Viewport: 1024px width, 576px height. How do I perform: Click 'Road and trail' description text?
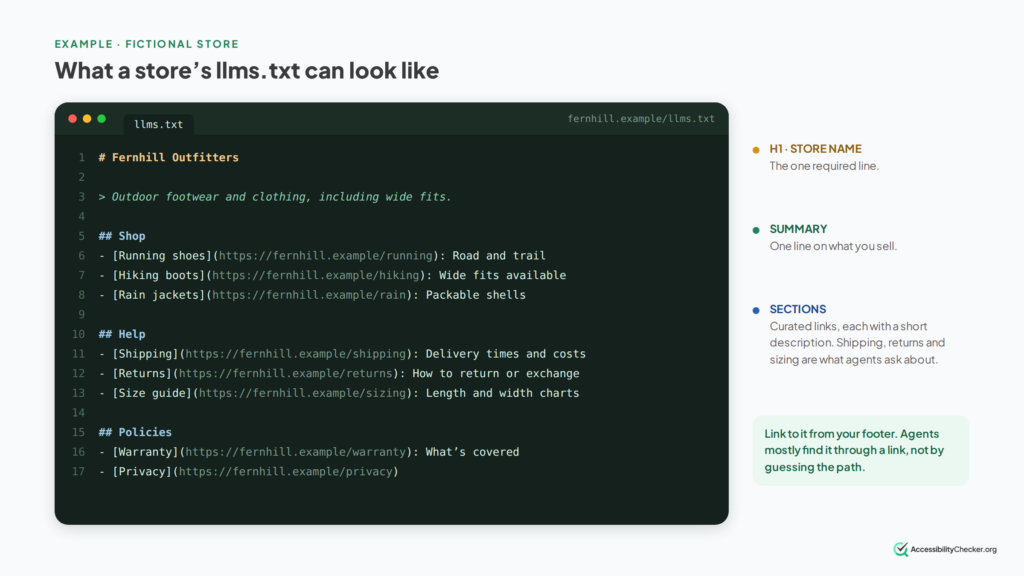click(499, 255)
